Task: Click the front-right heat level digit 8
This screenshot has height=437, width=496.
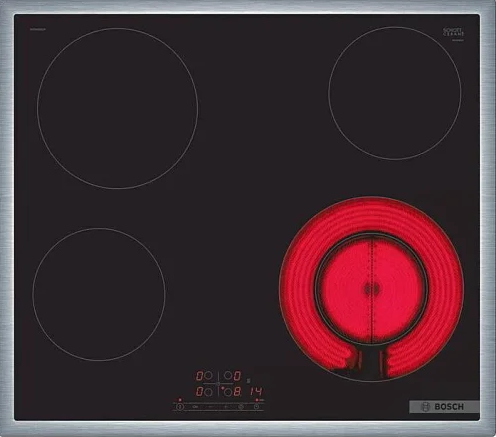Action: click(x=237, y=391)
